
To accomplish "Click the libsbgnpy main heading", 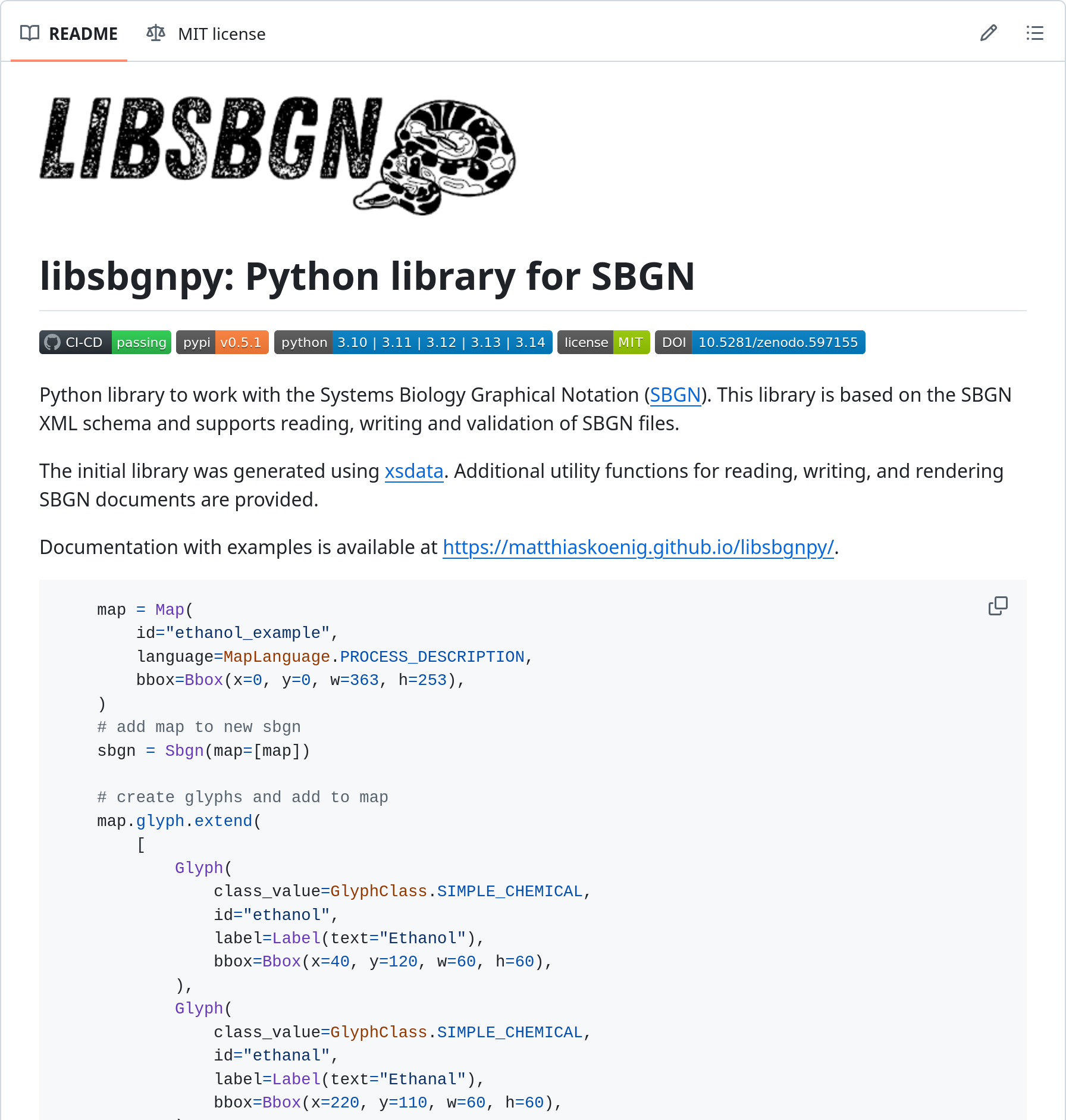I will click(x=367, y=277).
